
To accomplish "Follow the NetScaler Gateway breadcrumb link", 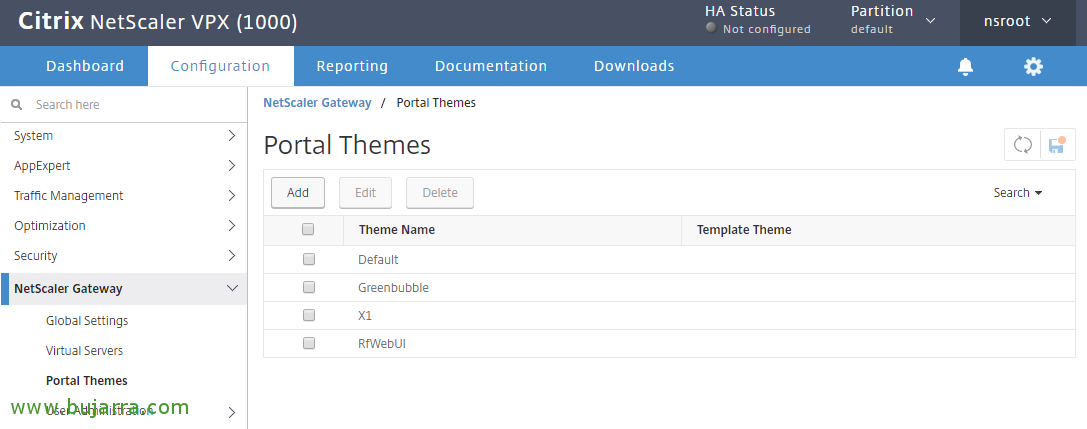I will pyautogui.click(x=318, y=103).
